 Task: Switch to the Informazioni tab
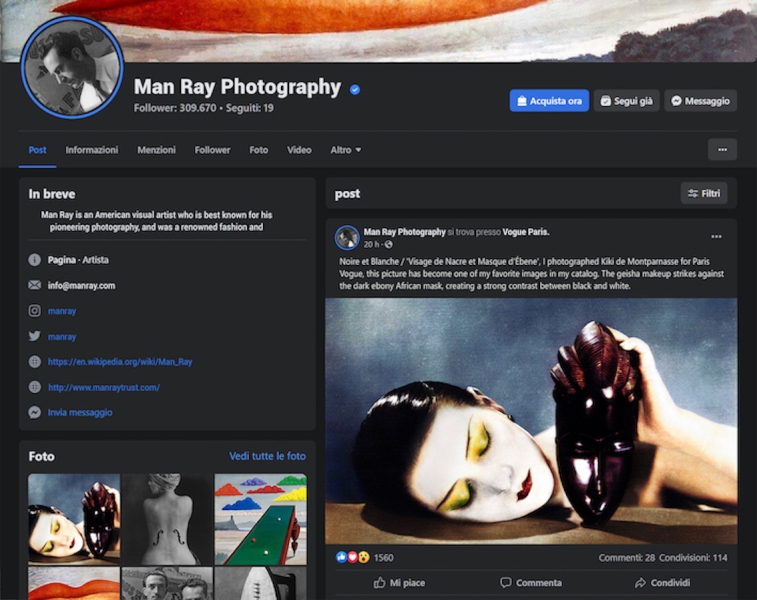pos(92,150)
